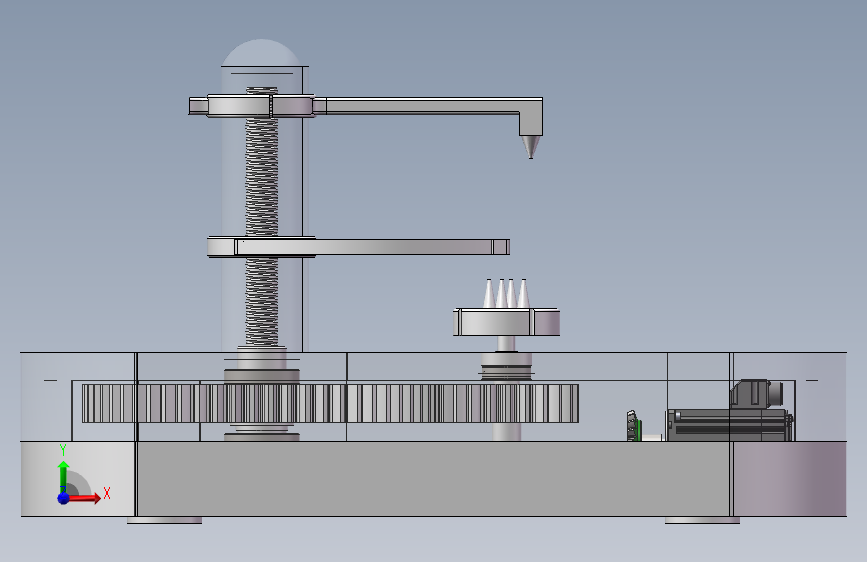Select the conical nozzle tip on the upper arm
Viewport: 867px width, 562px height.
point(531,147)
